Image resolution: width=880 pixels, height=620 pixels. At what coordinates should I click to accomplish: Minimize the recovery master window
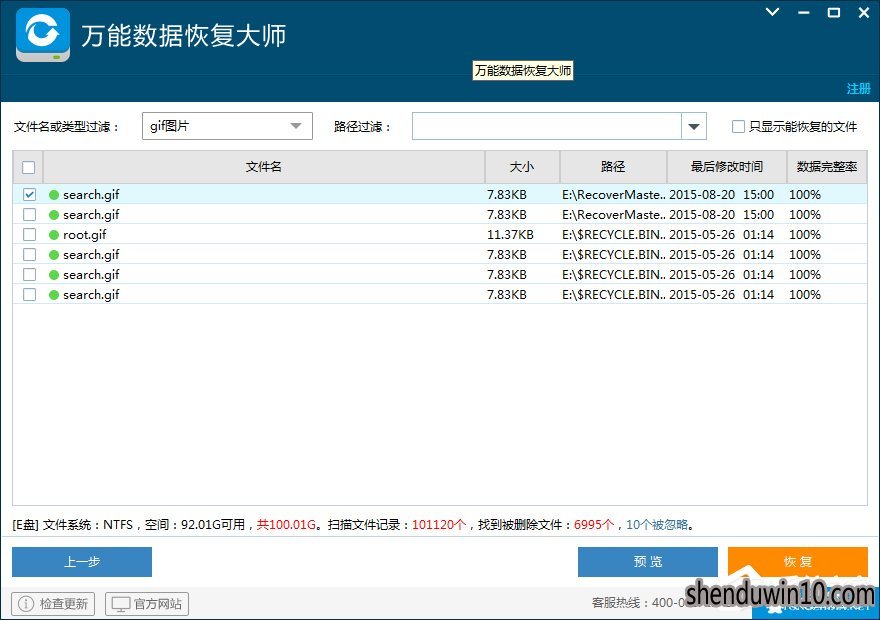[x=804, y=12]
